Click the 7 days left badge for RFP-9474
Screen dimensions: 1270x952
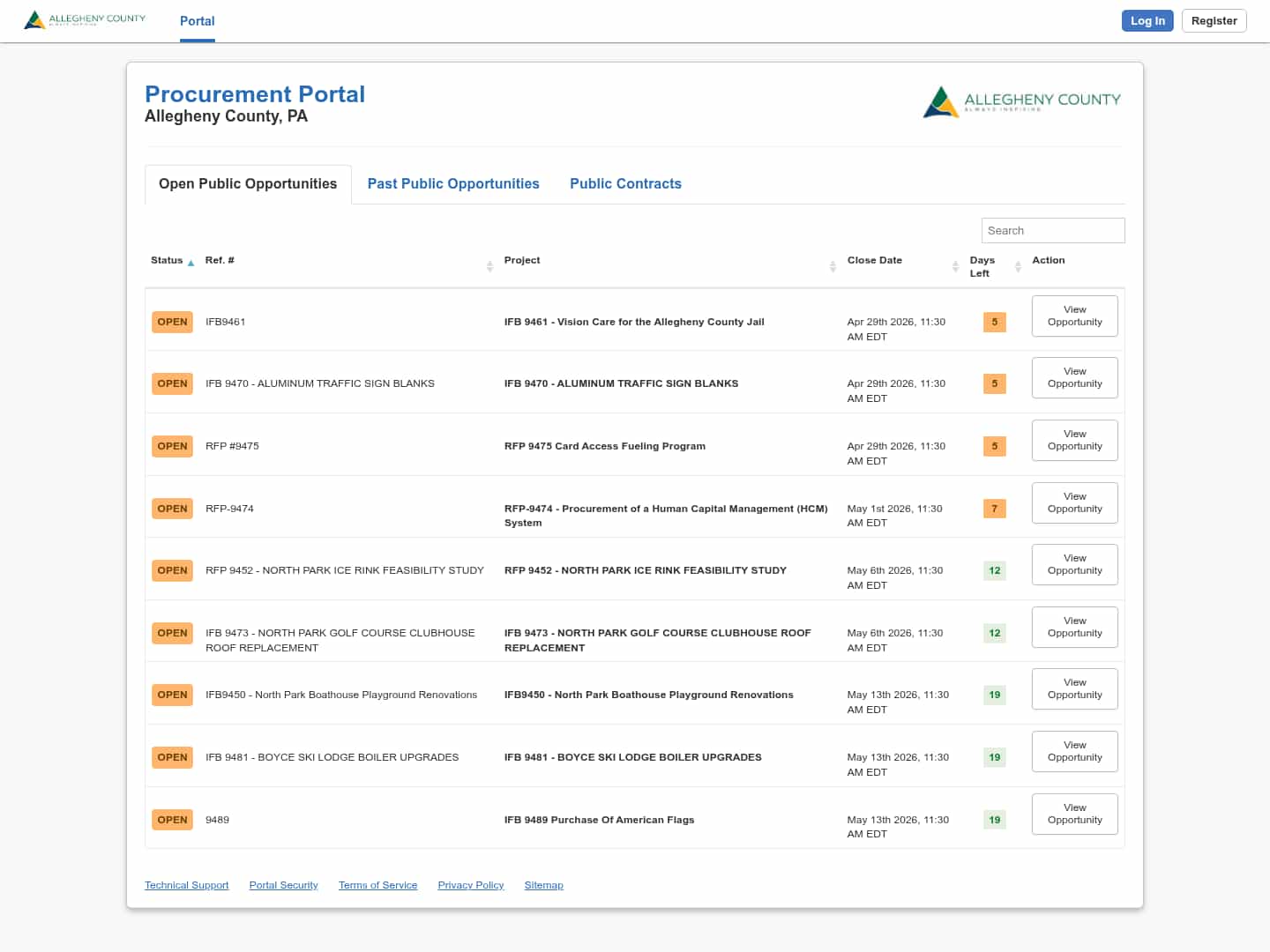point(994,509)
